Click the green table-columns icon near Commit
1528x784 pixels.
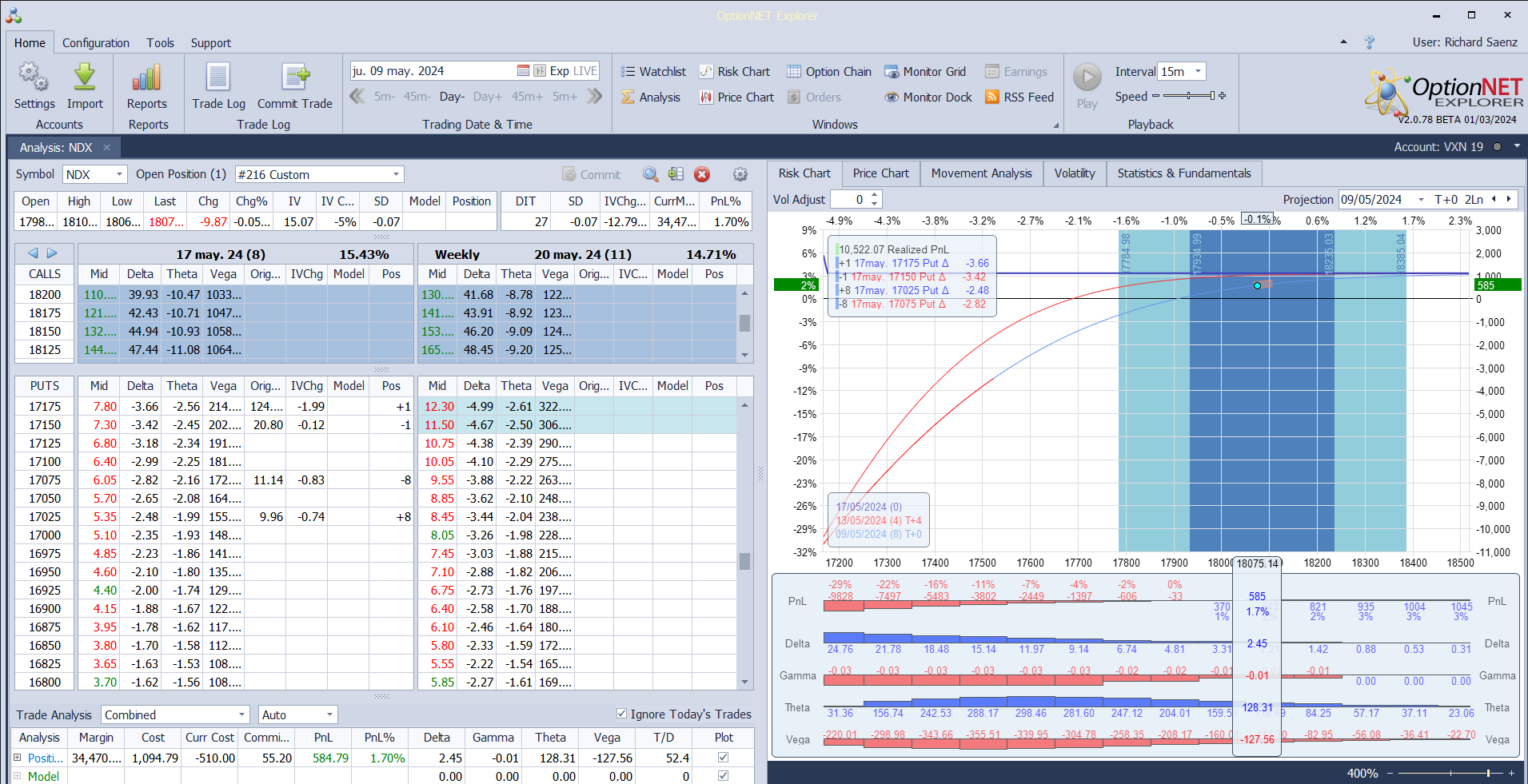(676, 174)
